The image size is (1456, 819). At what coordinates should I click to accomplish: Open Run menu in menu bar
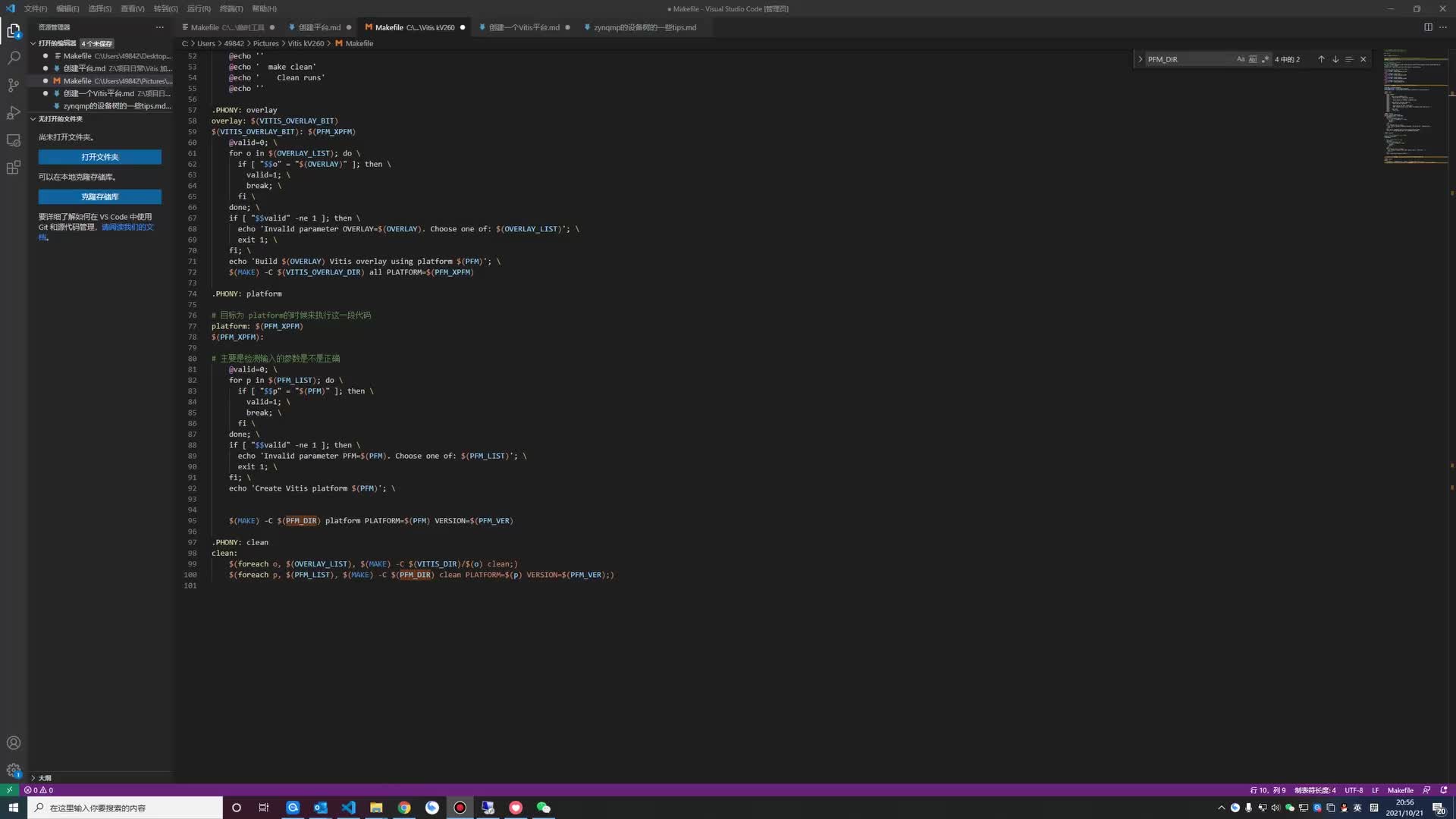pyautogui.click(x=199, y=8)
